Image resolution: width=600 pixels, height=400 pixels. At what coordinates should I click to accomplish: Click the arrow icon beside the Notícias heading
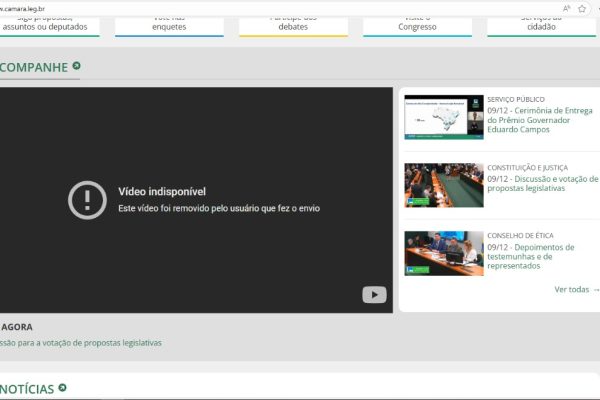point(63,388)
